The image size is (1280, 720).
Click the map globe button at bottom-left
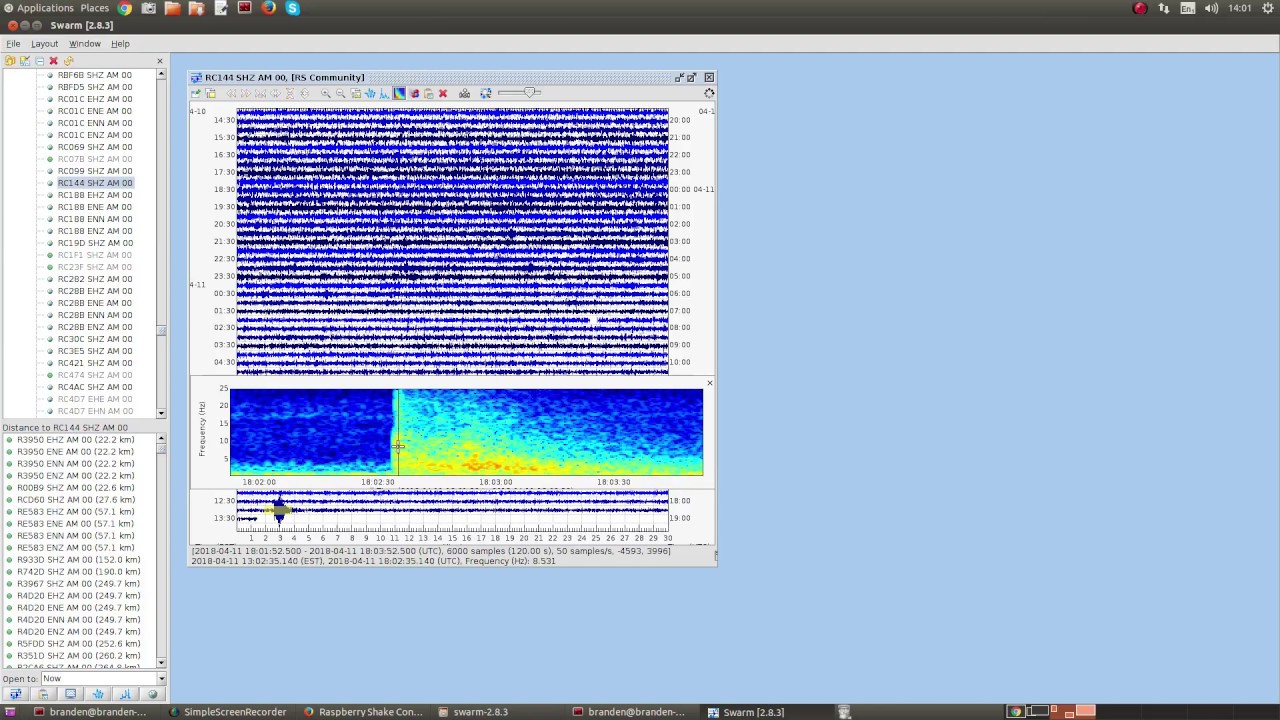[x=152, y=694]
